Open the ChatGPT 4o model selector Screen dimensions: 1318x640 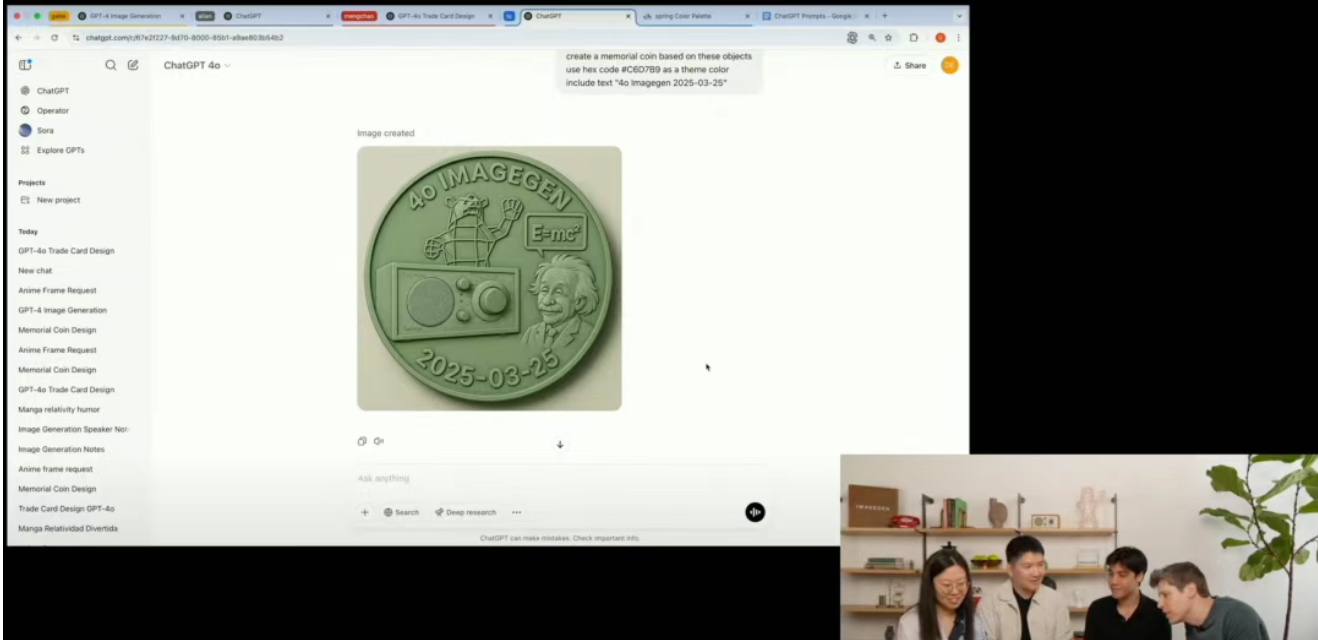(x=197, y=65)
